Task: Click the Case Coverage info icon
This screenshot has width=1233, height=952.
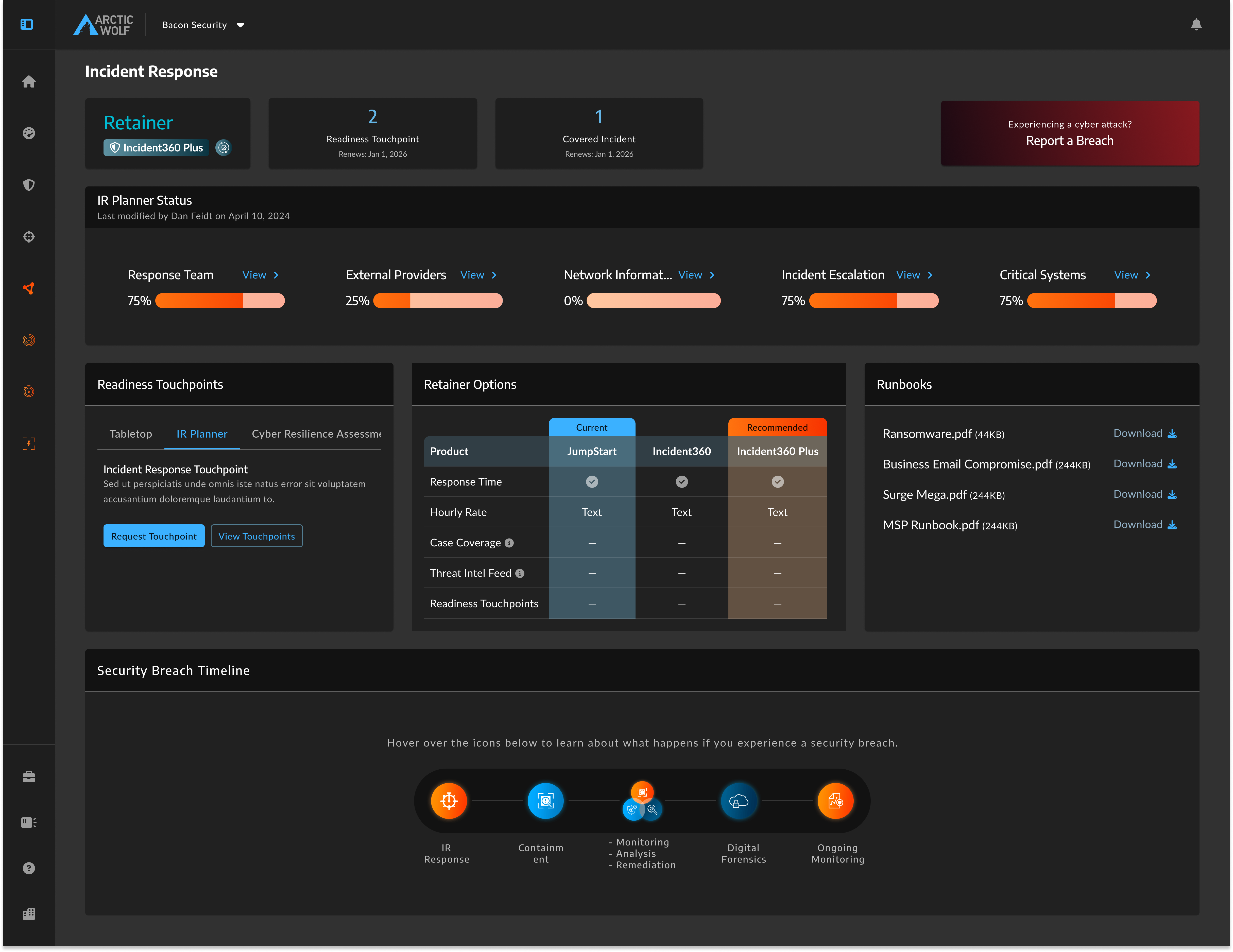Action: (x=509, y=543)
